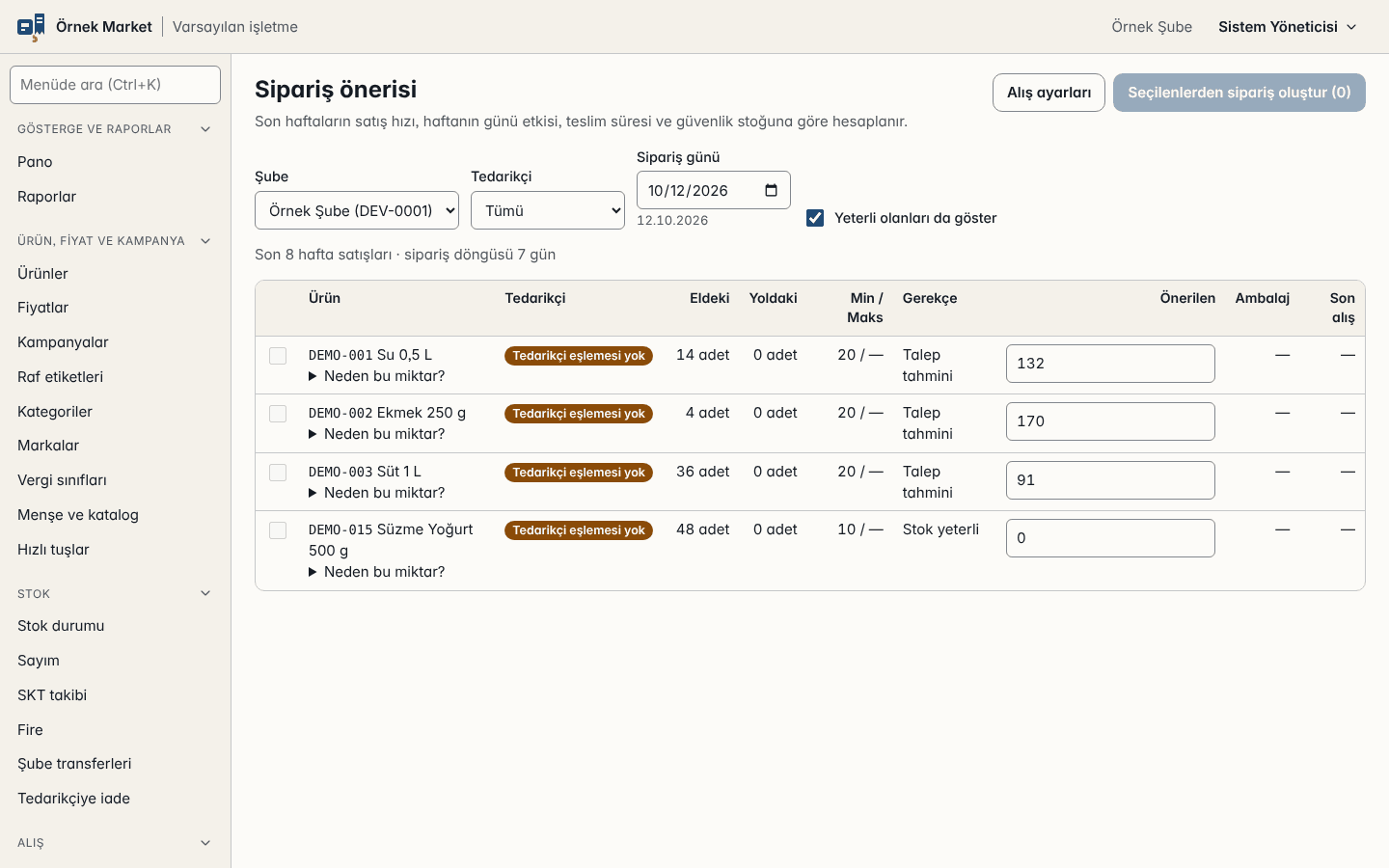Collapse the Alış section chevron
The height and width of the screenshot is (868, 1389).
pyautogui.click(x=205, y=843)
